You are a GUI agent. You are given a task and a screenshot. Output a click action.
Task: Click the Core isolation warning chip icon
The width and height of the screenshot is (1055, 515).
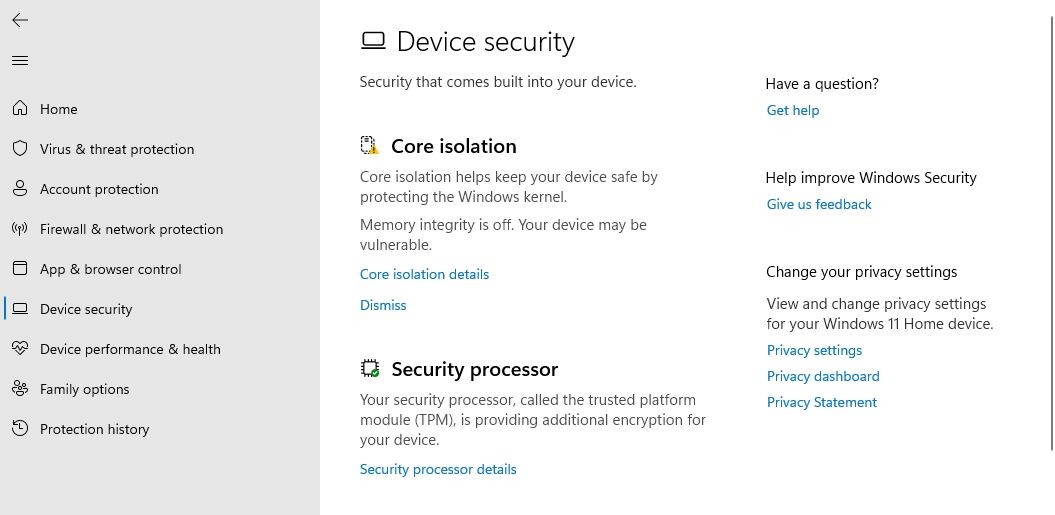(369, 145)
